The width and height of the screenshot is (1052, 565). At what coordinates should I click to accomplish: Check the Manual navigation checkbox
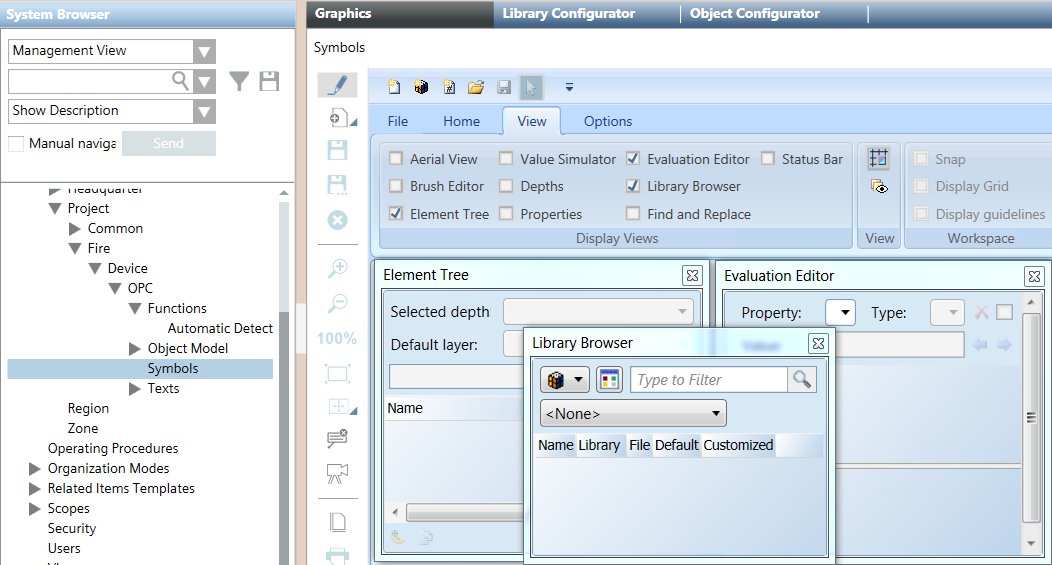[16, 144]
